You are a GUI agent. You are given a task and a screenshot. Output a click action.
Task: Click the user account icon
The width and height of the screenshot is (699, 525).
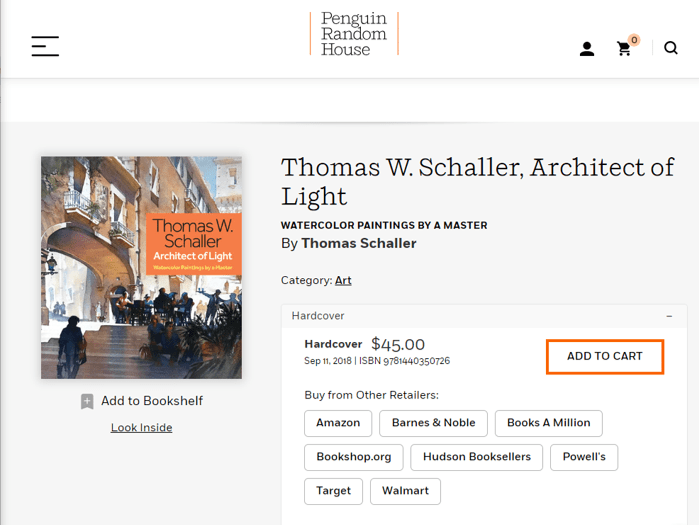[x=587, y=48]
